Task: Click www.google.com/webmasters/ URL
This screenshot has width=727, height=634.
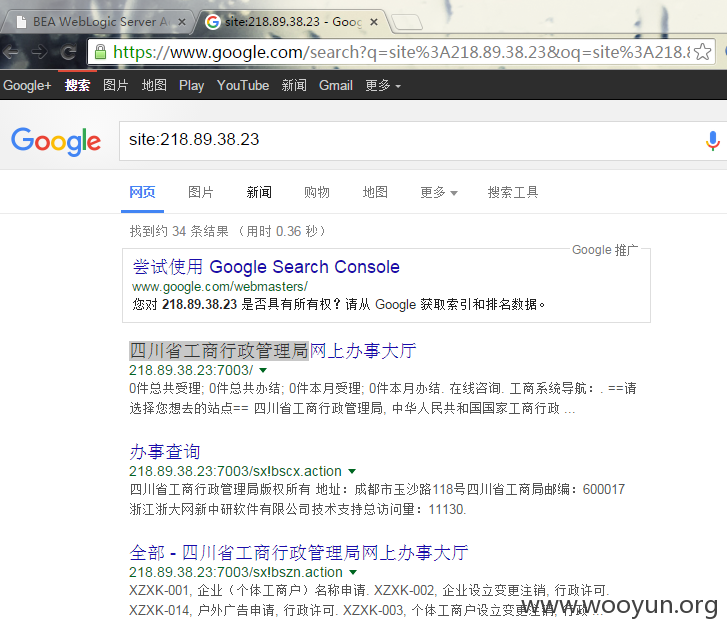Action: click(x=220, y=287)
